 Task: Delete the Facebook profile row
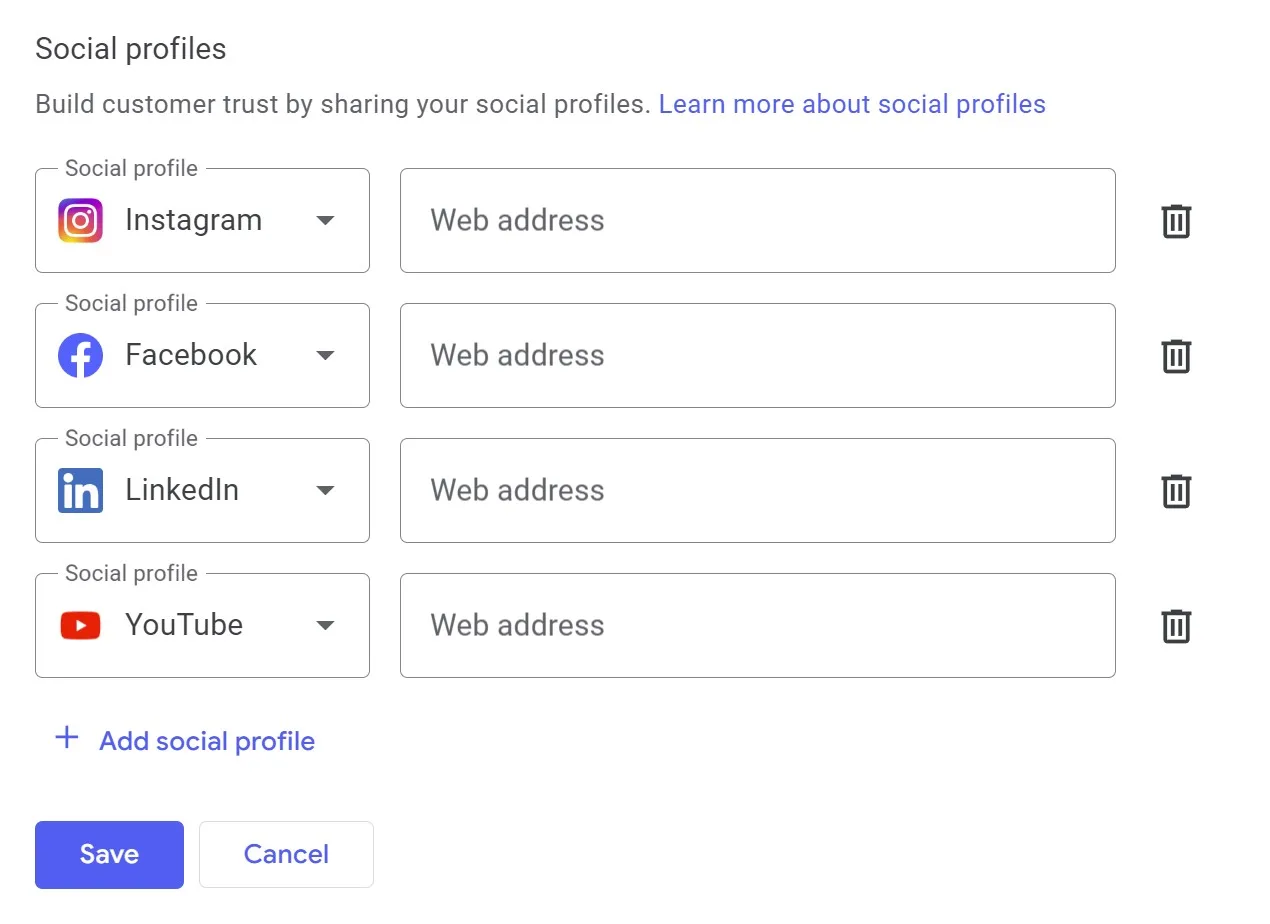tap(1175, 356)
